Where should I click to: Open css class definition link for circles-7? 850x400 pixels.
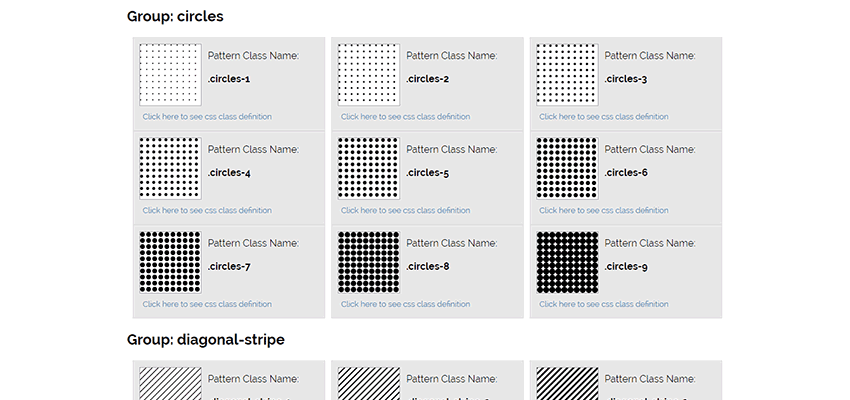(207, 304)
